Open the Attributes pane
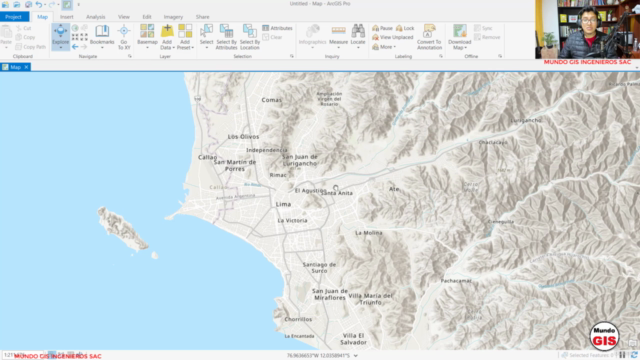Screen dimensions: 640x360 [x=278, y=28]
